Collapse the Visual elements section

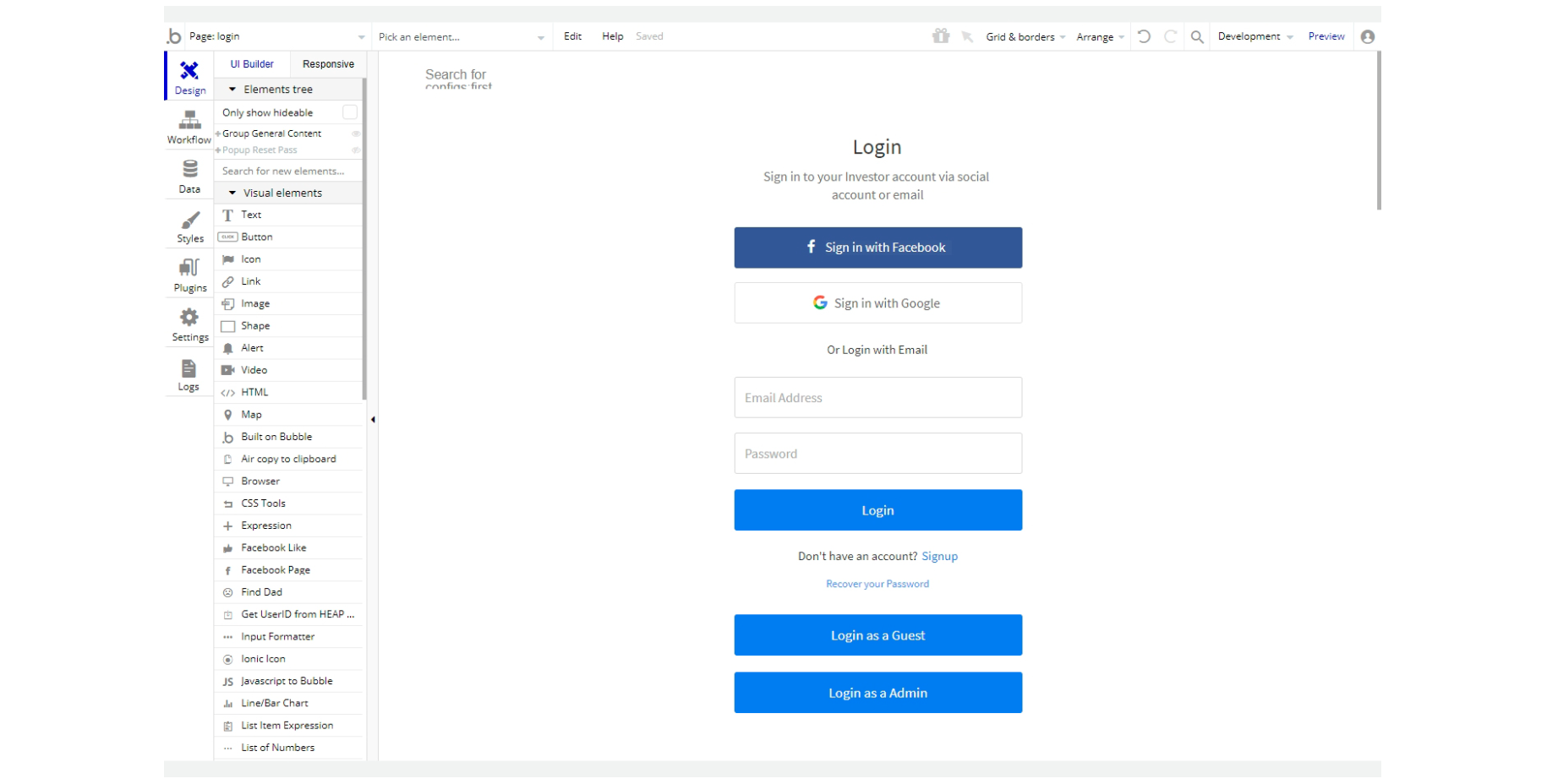[232, 193]
